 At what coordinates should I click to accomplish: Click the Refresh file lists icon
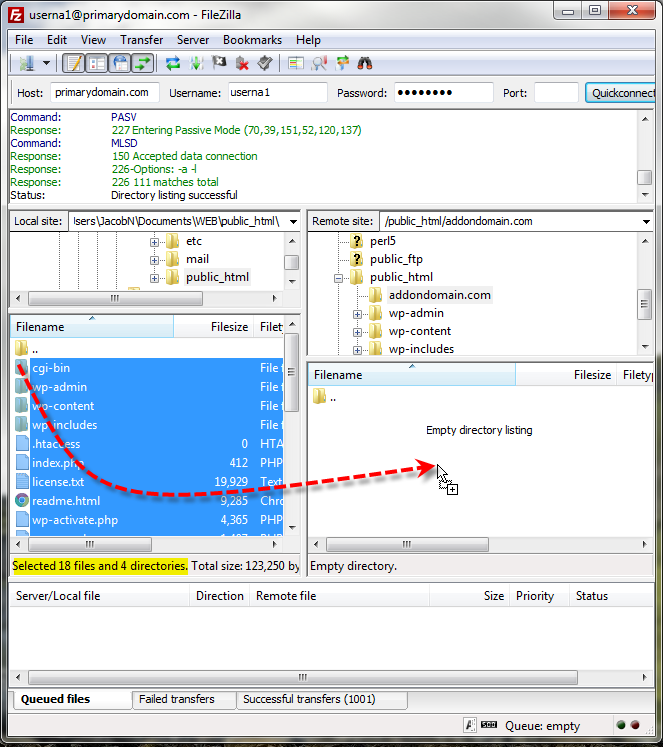(x=173, y=63)
